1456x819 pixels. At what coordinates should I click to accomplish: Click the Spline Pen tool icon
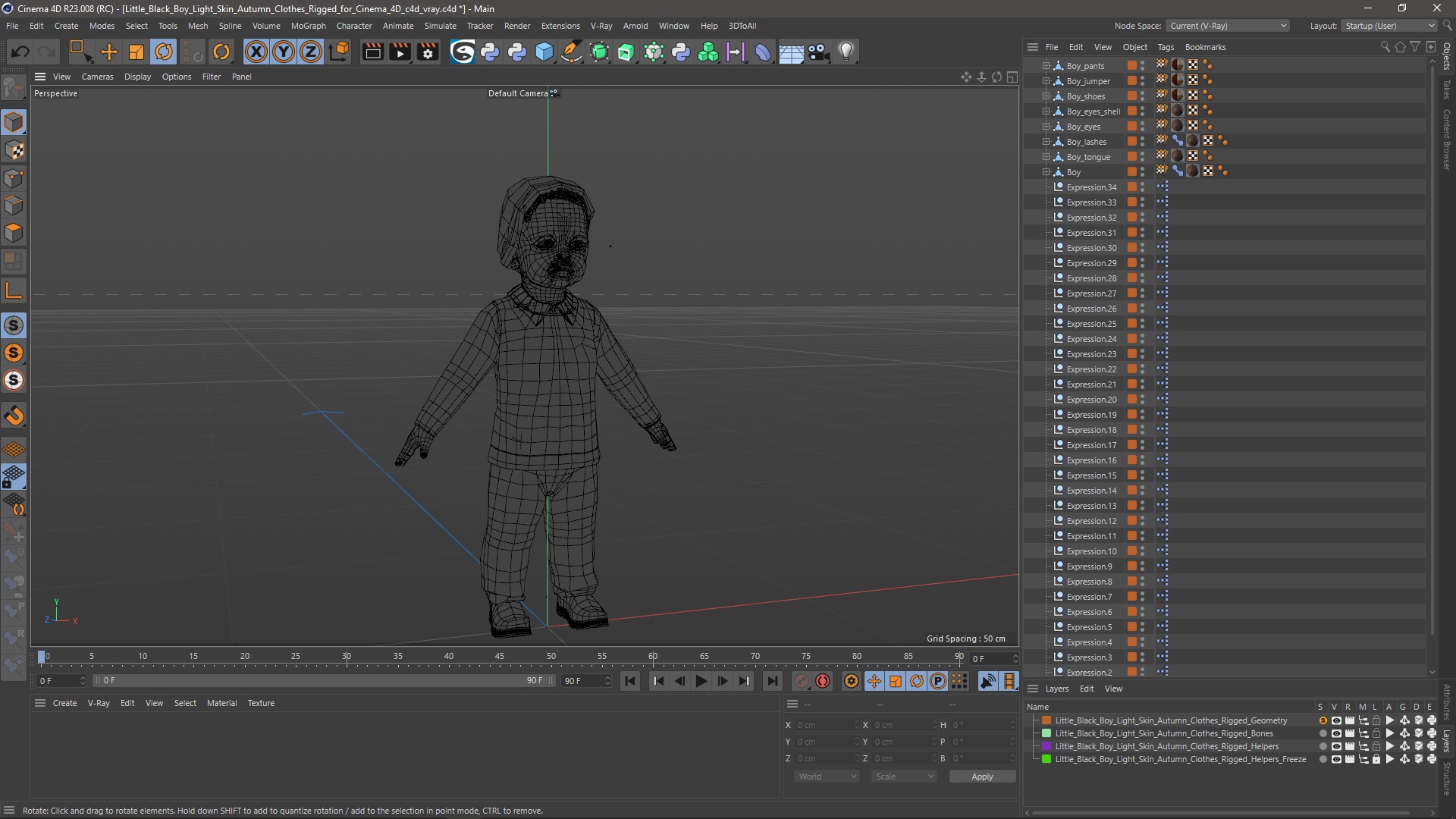click(572, 52)
